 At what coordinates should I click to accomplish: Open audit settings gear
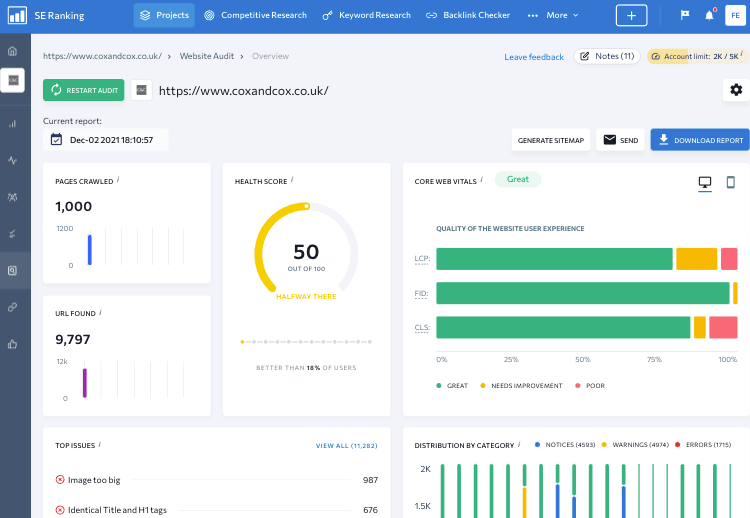(736, 90)
